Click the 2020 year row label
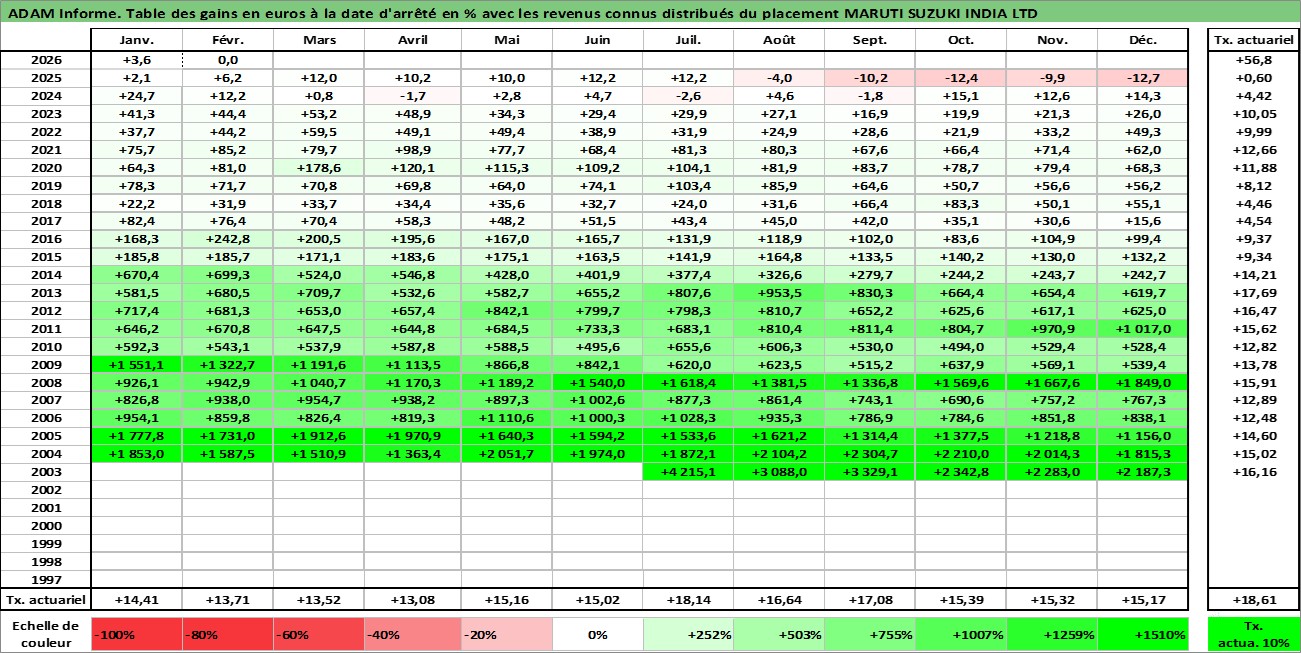1301x653 pixels. 45,167
